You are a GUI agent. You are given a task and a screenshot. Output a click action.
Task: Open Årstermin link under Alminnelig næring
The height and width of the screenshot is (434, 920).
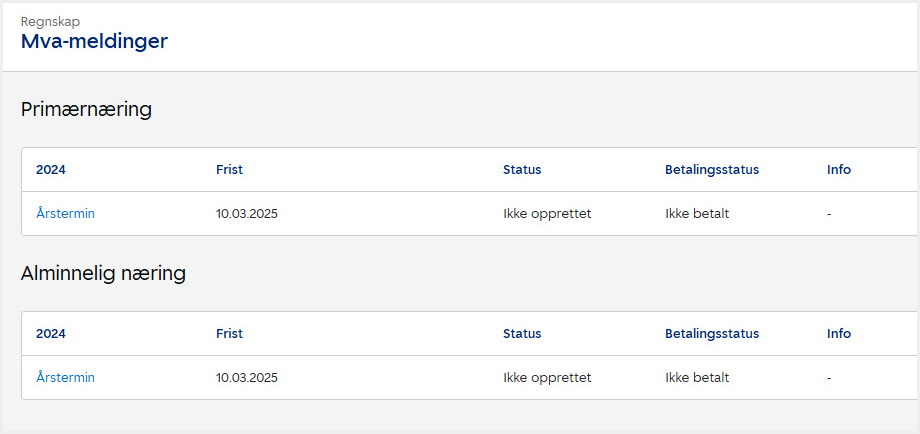tap(65, 378)
